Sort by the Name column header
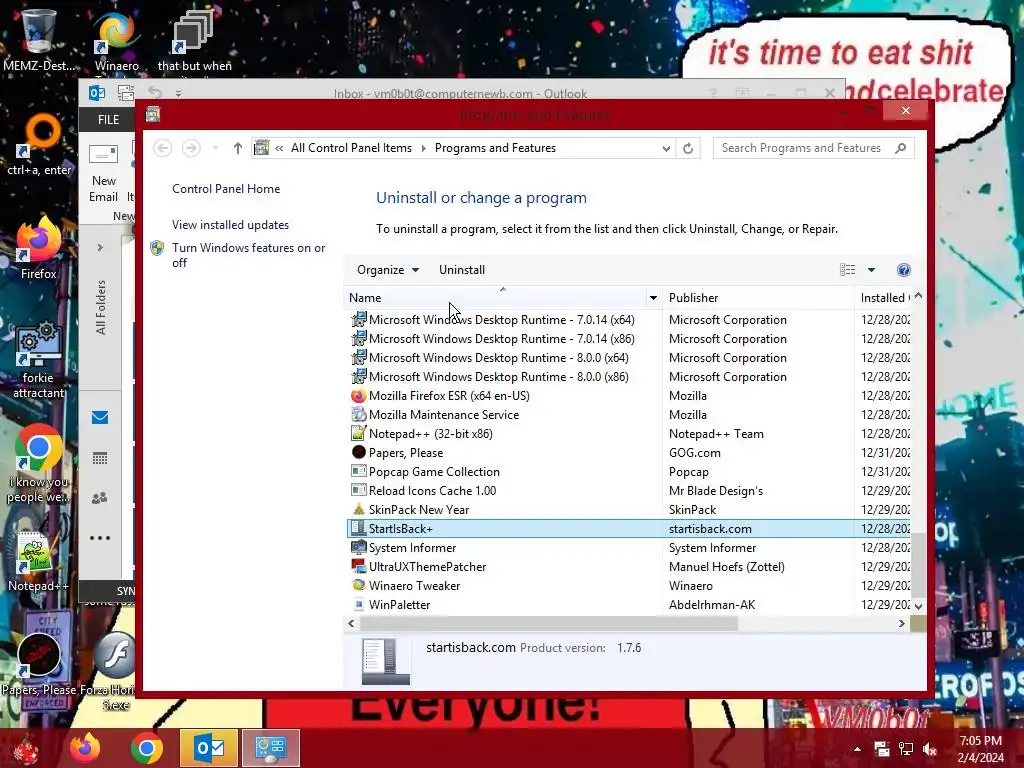This screenshot has width=1024, height=768. tap(496, 298)
